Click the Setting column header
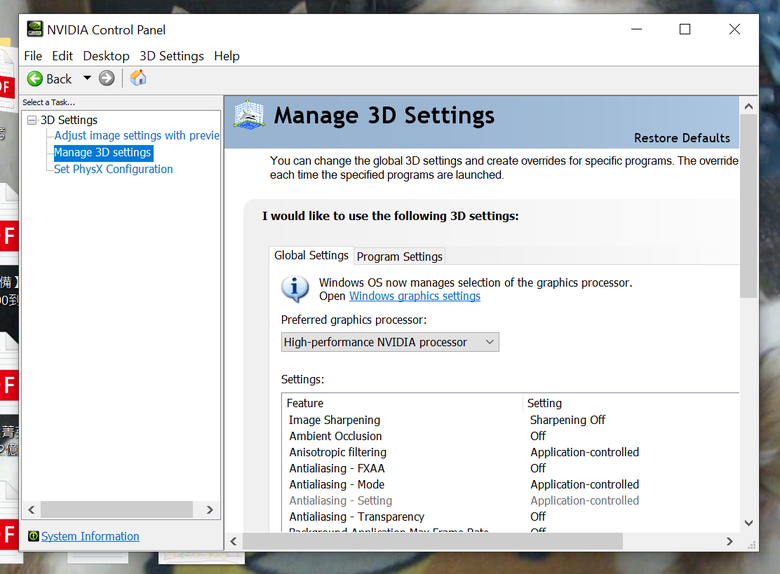The image size is (780, 574). click(x=631, y=403)
